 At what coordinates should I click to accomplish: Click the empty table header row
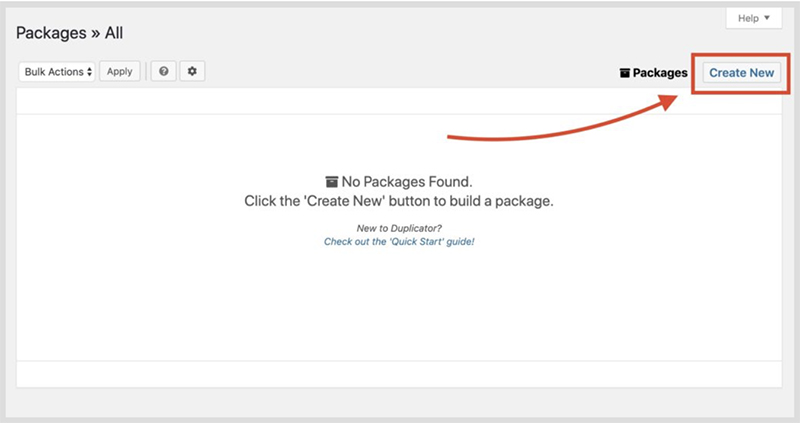point(399,101)
